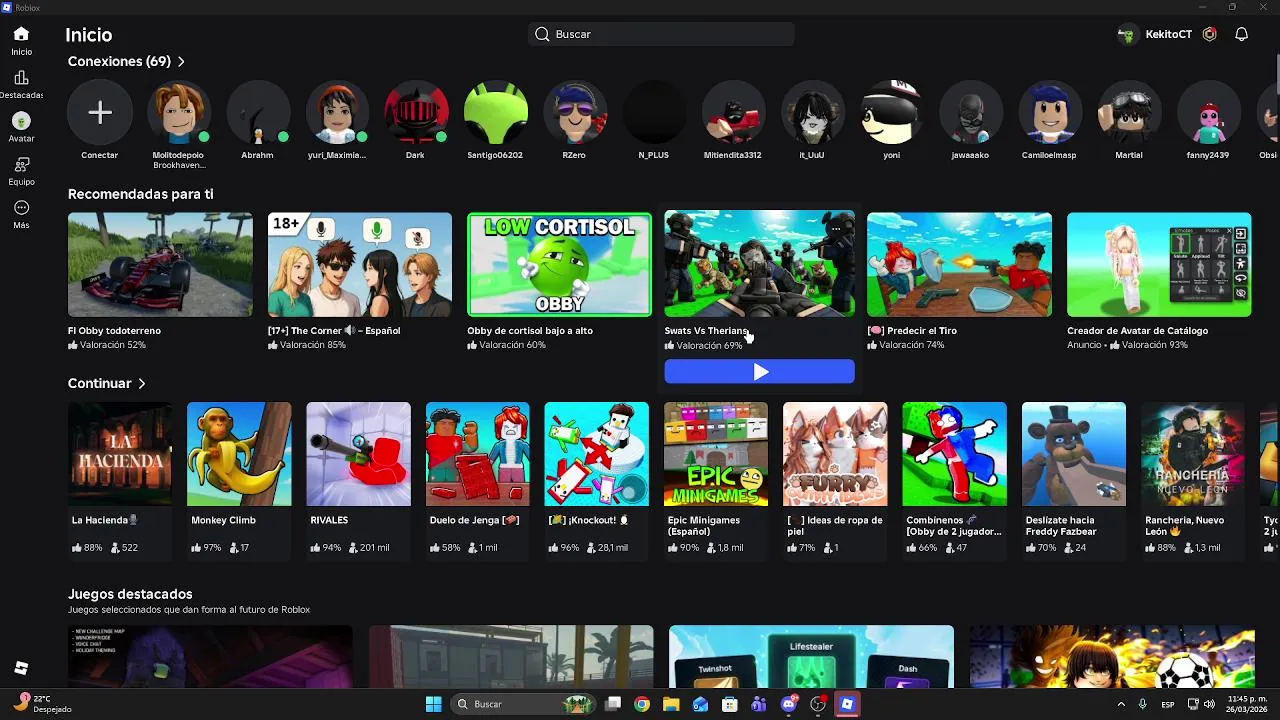The height and width of the screenshot is (720, 1280).
Task: Open KekitoCT profile avatar
Action: 1128,34
